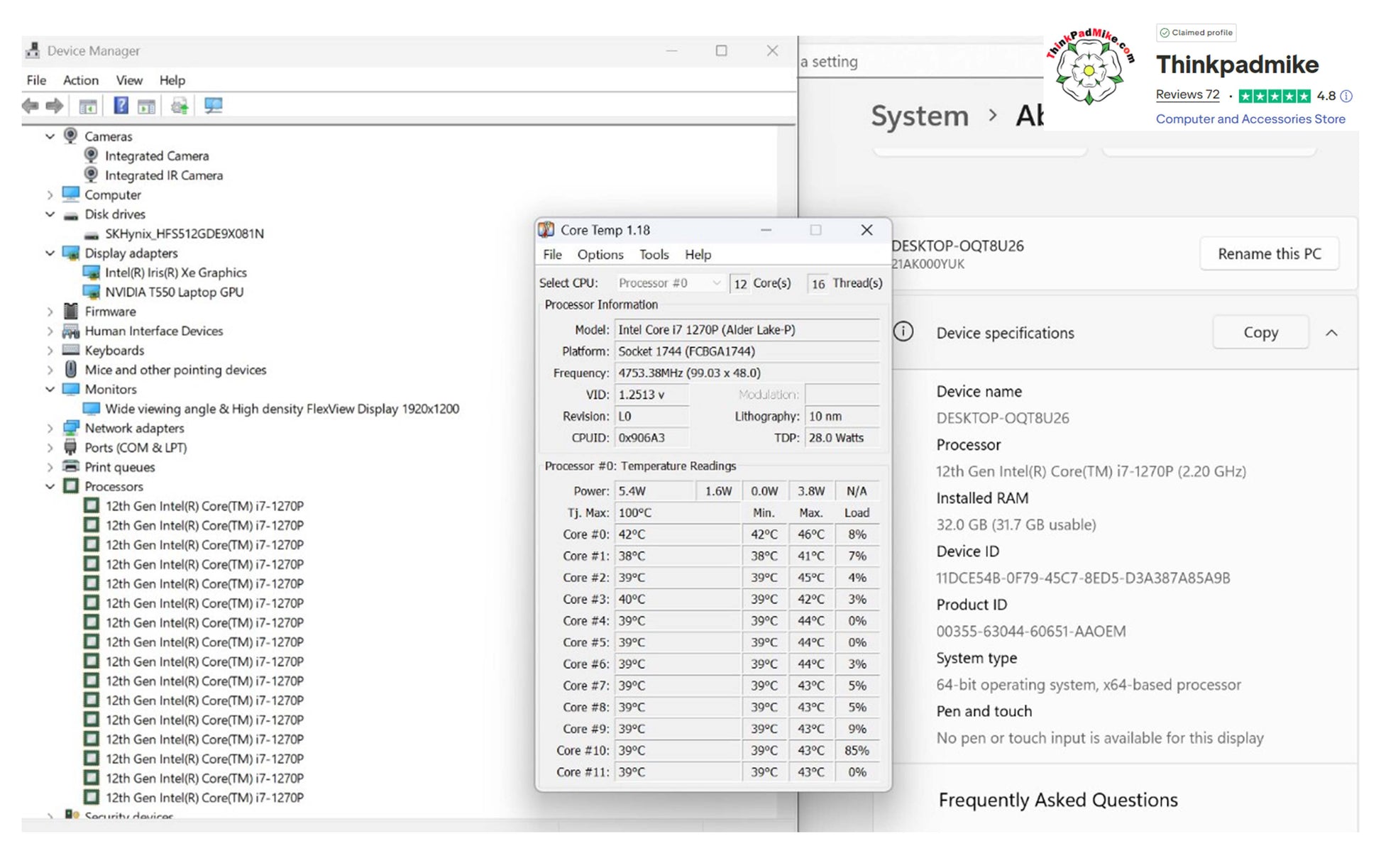
Task: Click Update device driver toolbar icon
Action: (x=180, y=106)
